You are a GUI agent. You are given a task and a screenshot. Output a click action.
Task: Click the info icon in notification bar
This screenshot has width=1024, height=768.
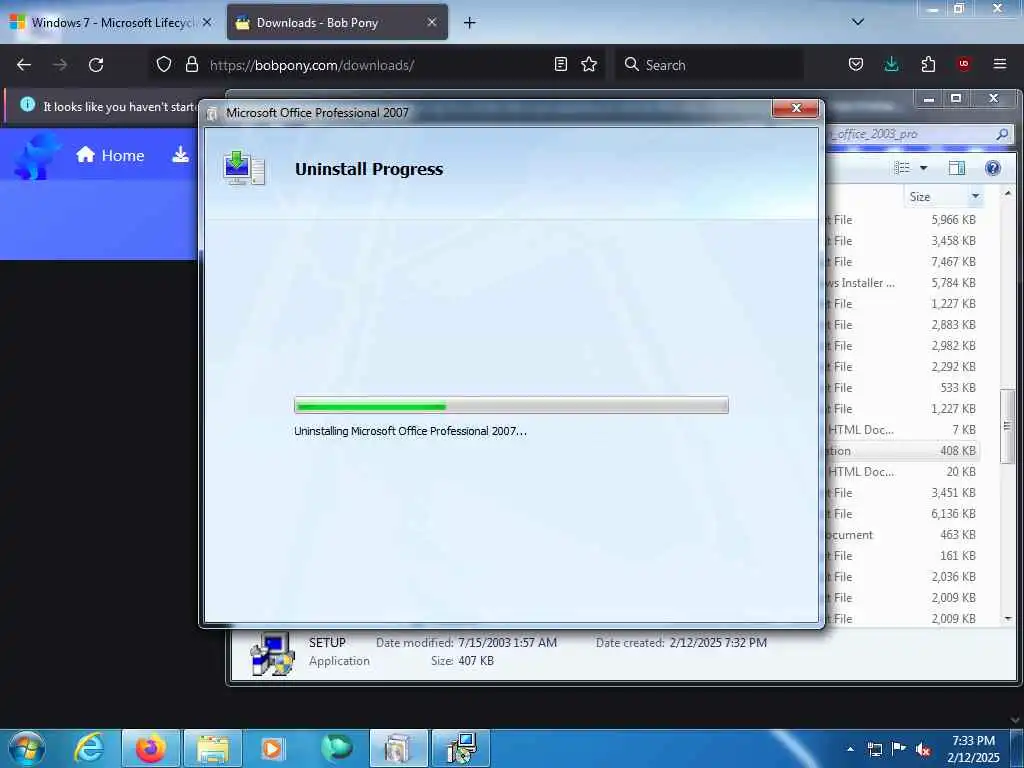coord(27,104)
